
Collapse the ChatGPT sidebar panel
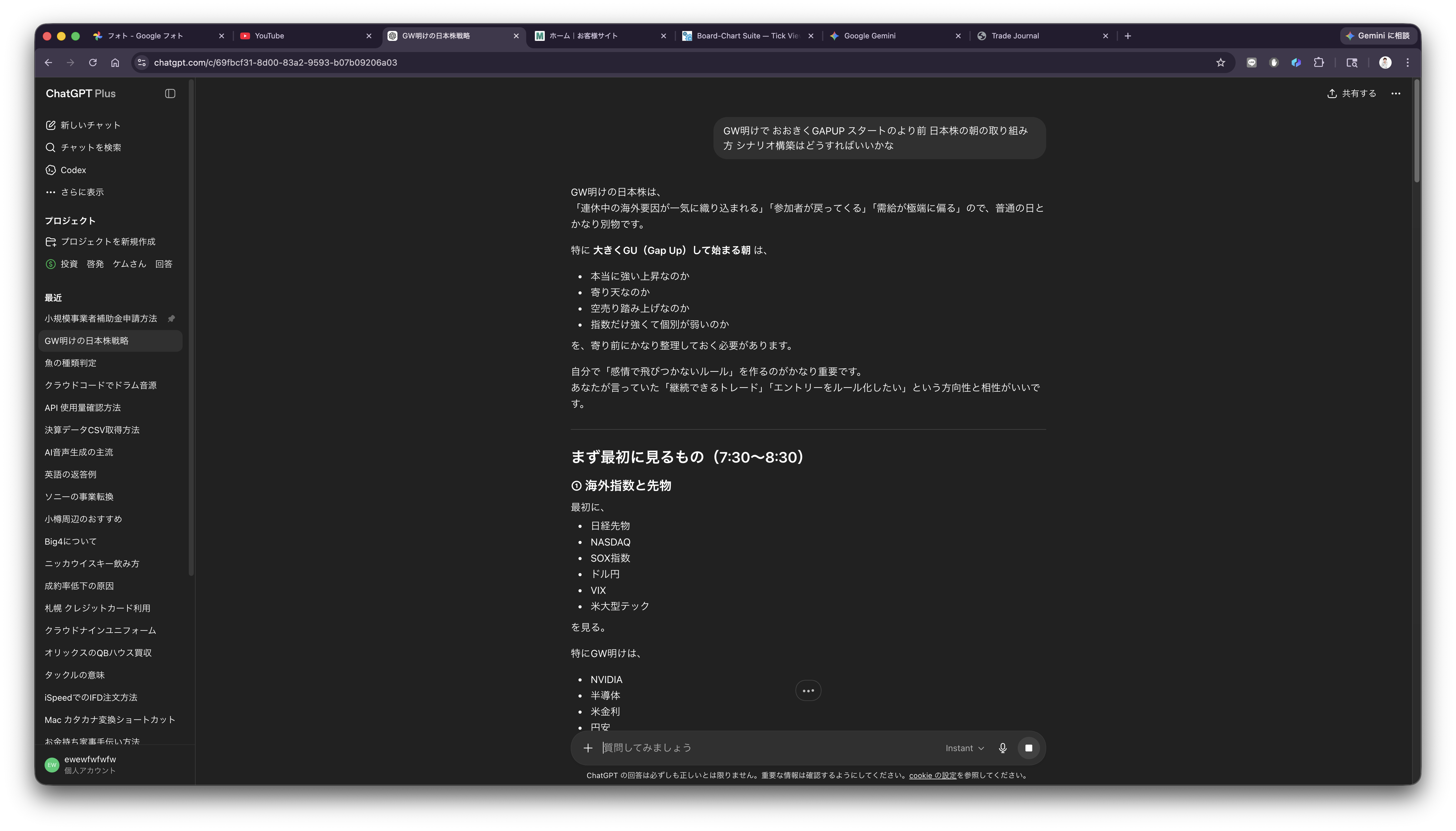click(x=170, y=94)
